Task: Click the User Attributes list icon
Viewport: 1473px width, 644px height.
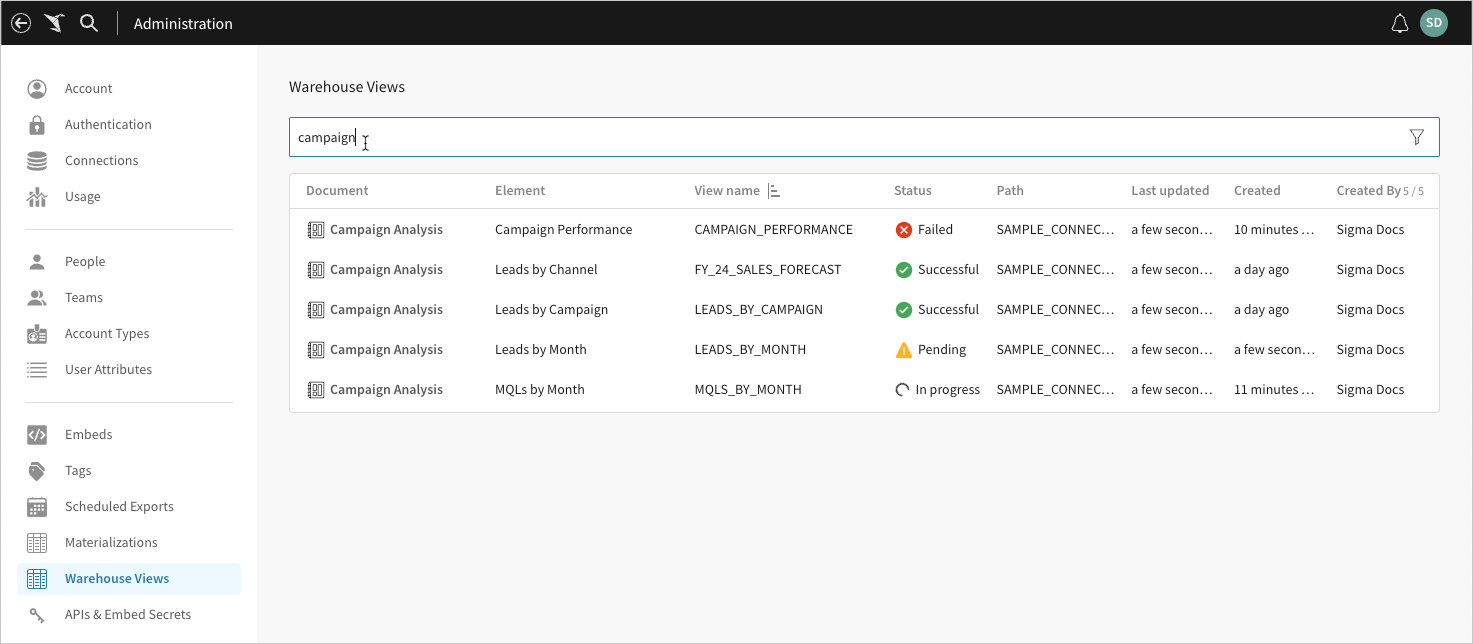Action: coord(37,370)
